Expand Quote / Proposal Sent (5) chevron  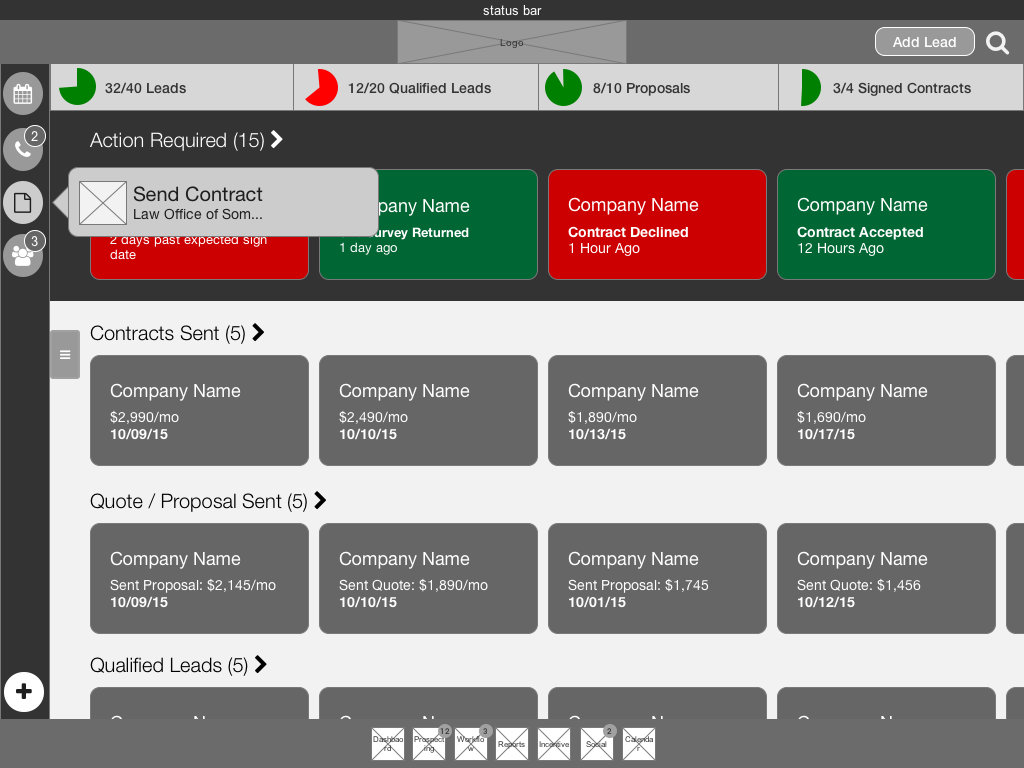click(320, 500)
